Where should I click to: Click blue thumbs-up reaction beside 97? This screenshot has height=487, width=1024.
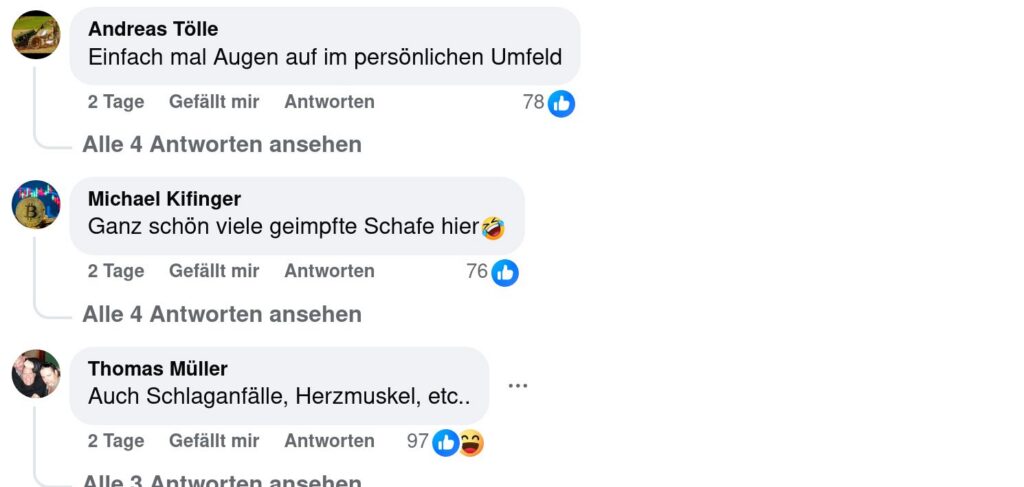pyautogui.click(x=445, y=442)
